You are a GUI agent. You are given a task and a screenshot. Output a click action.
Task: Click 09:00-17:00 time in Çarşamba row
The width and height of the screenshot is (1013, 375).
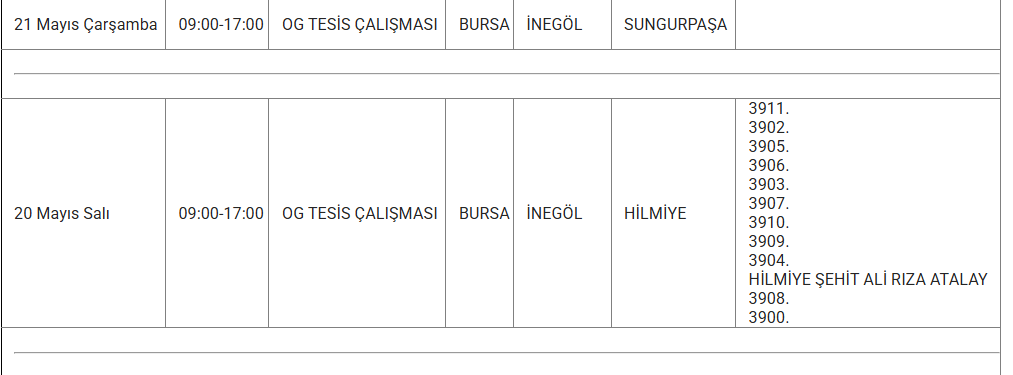[221, 25]
